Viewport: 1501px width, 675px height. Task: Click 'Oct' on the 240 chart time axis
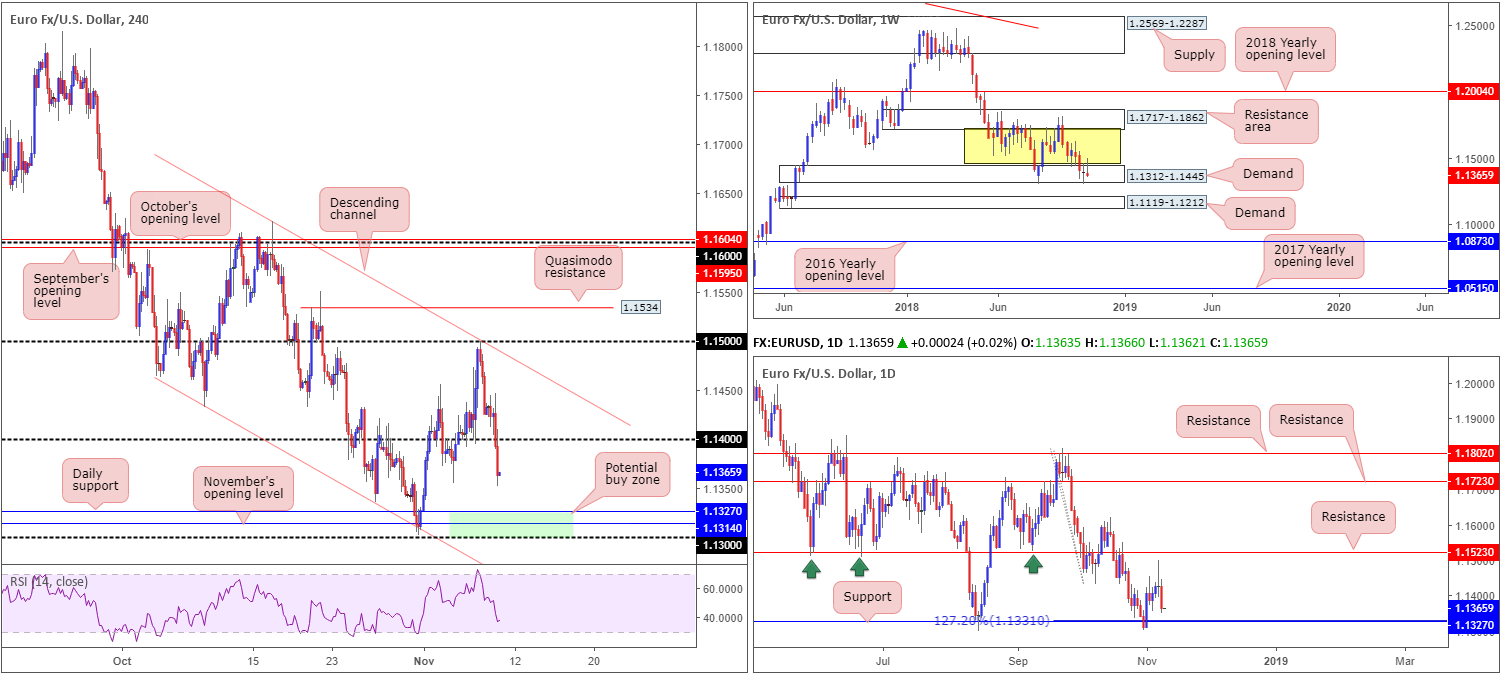[122, 661]
